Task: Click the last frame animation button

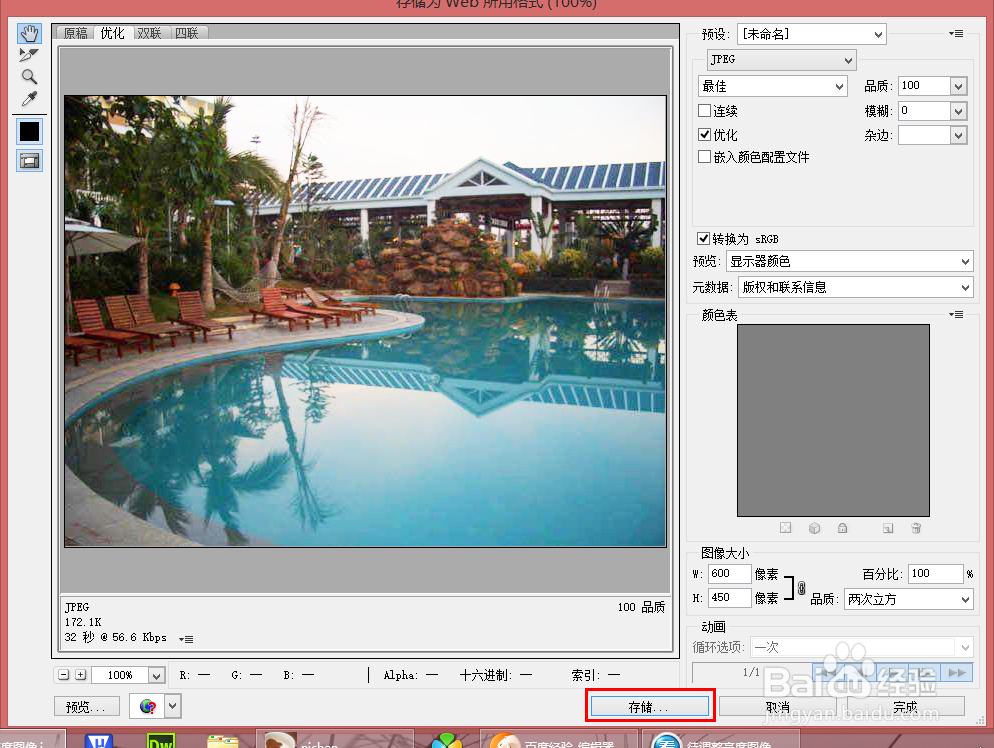Action: [x=957, y=673]
